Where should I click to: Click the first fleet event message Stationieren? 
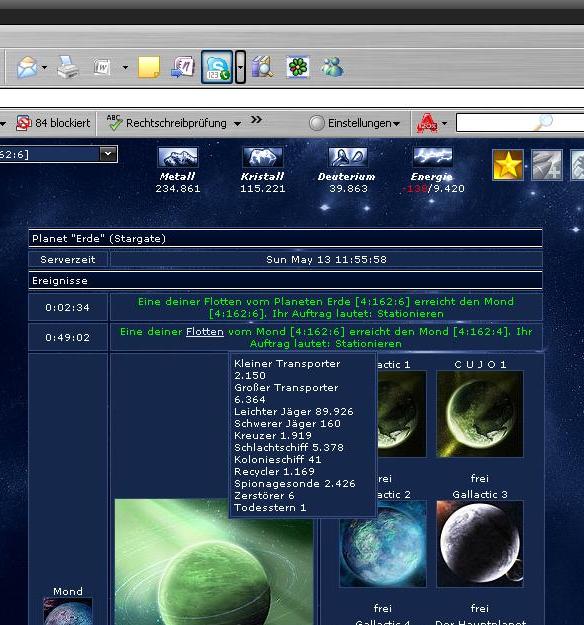click(x=326, y=307)
